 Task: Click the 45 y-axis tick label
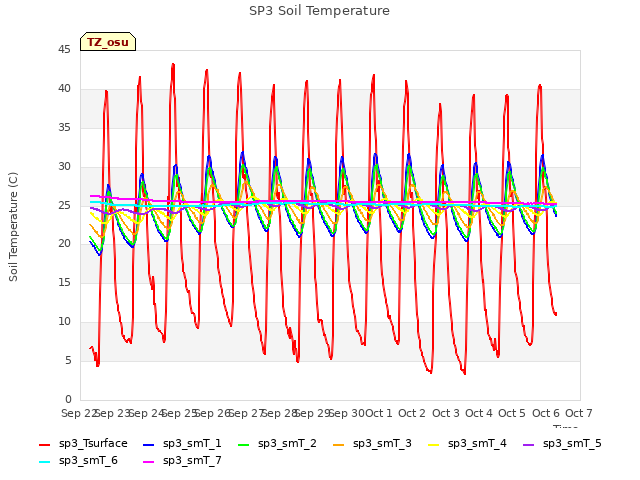(64, 50)
